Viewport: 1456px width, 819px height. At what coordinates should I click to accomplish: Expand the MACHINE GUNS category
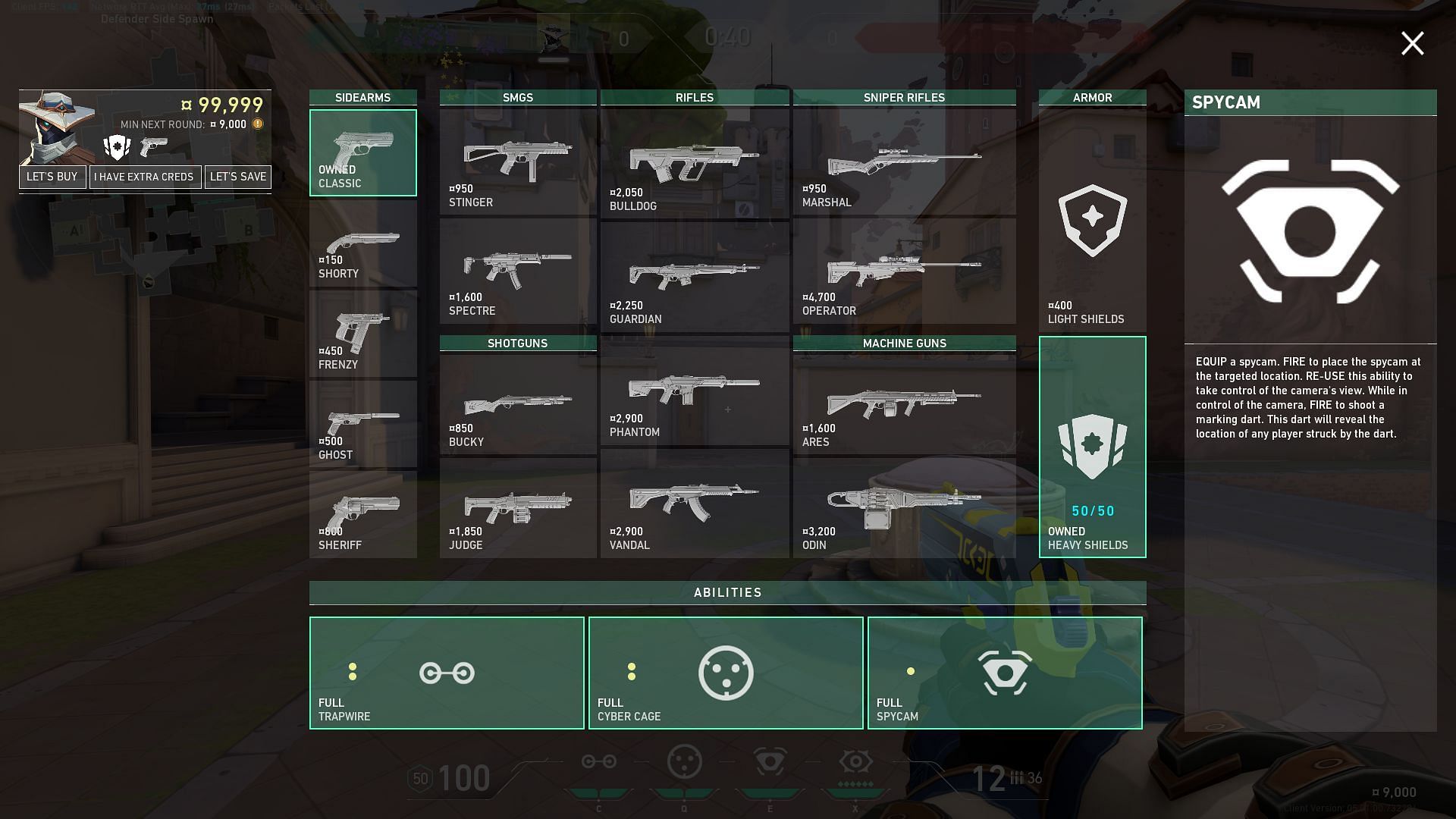tap(904, 343)
